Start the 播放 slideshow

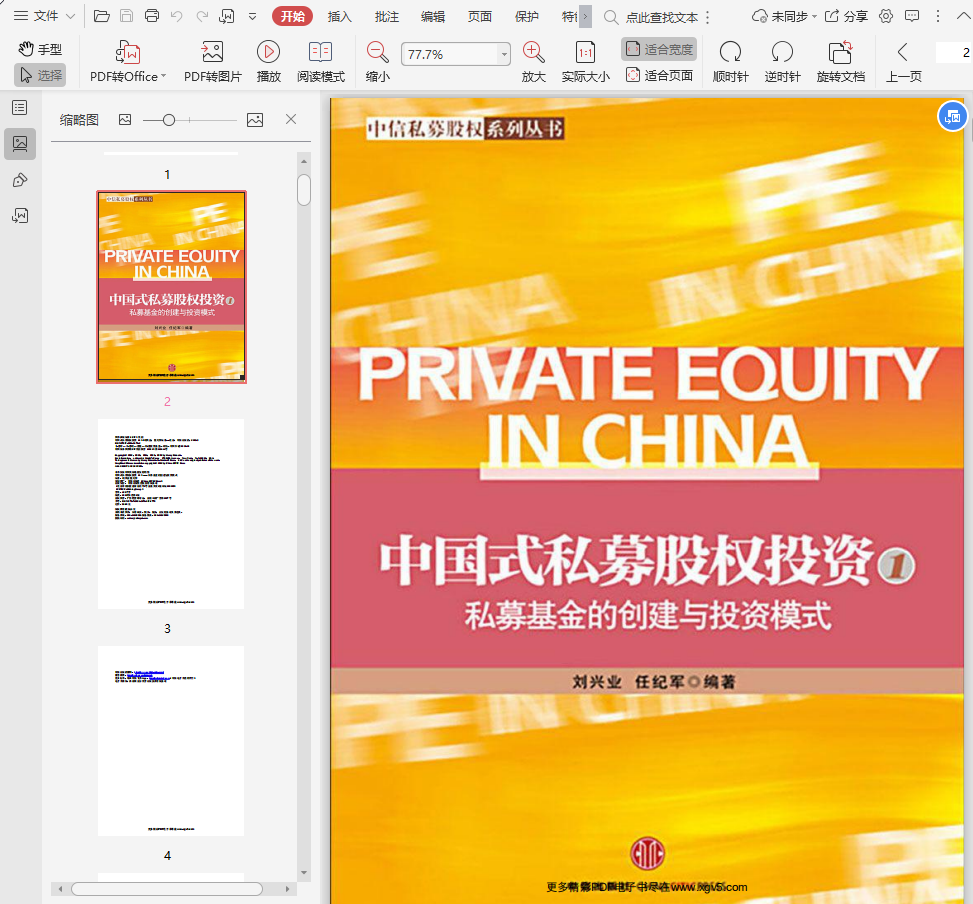click(x=269, y=61)
